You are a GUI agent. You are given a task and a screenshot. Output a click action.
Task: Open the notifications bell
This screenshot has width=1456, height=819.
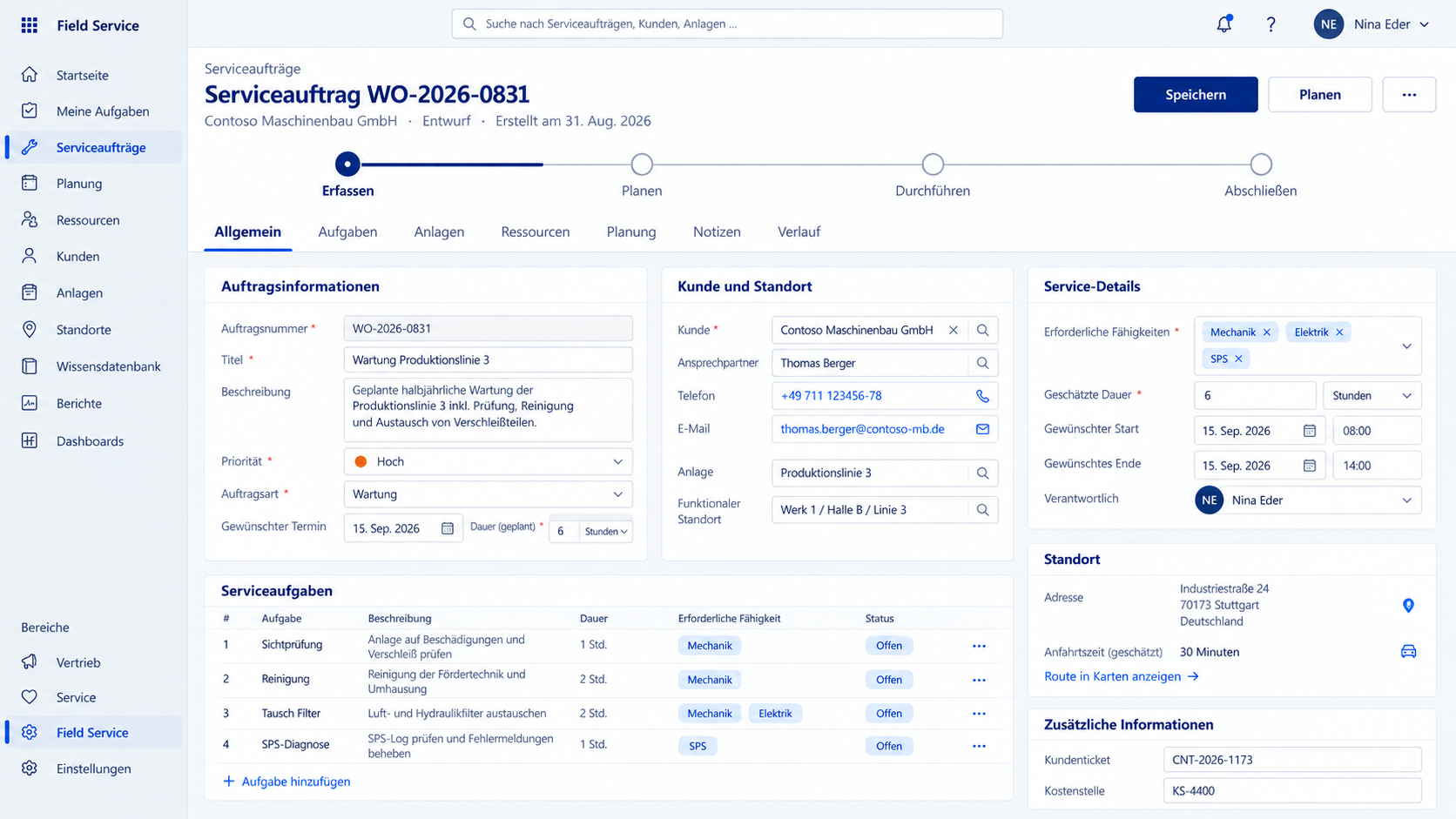coord(1224,24)
